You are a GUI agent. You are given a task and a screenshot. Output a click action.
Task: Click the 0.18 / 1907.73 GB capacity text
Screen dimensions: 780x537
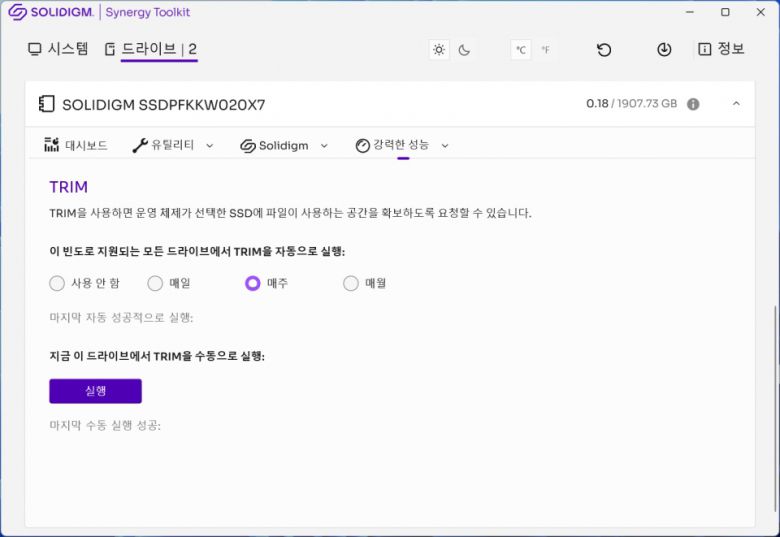(x=632, y=103)
